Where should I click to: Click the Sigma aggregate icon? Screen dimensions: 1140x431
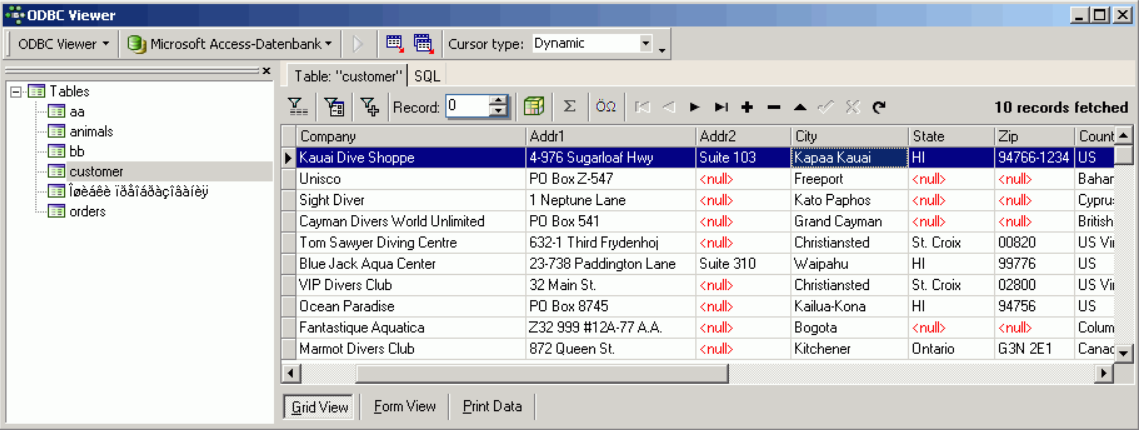pos(570,107)
